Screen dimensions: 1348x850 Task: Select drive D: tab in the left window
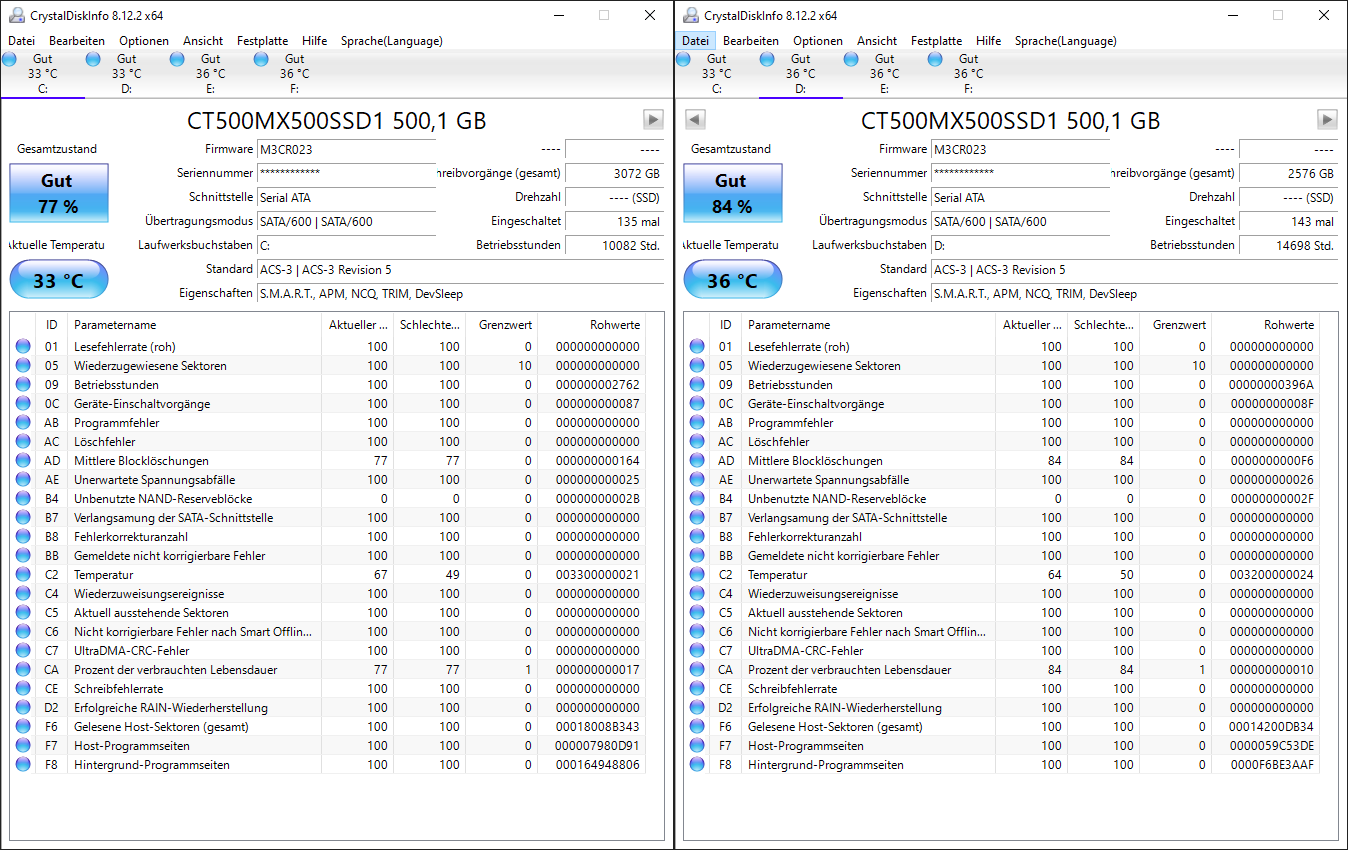tap(127, 74)
